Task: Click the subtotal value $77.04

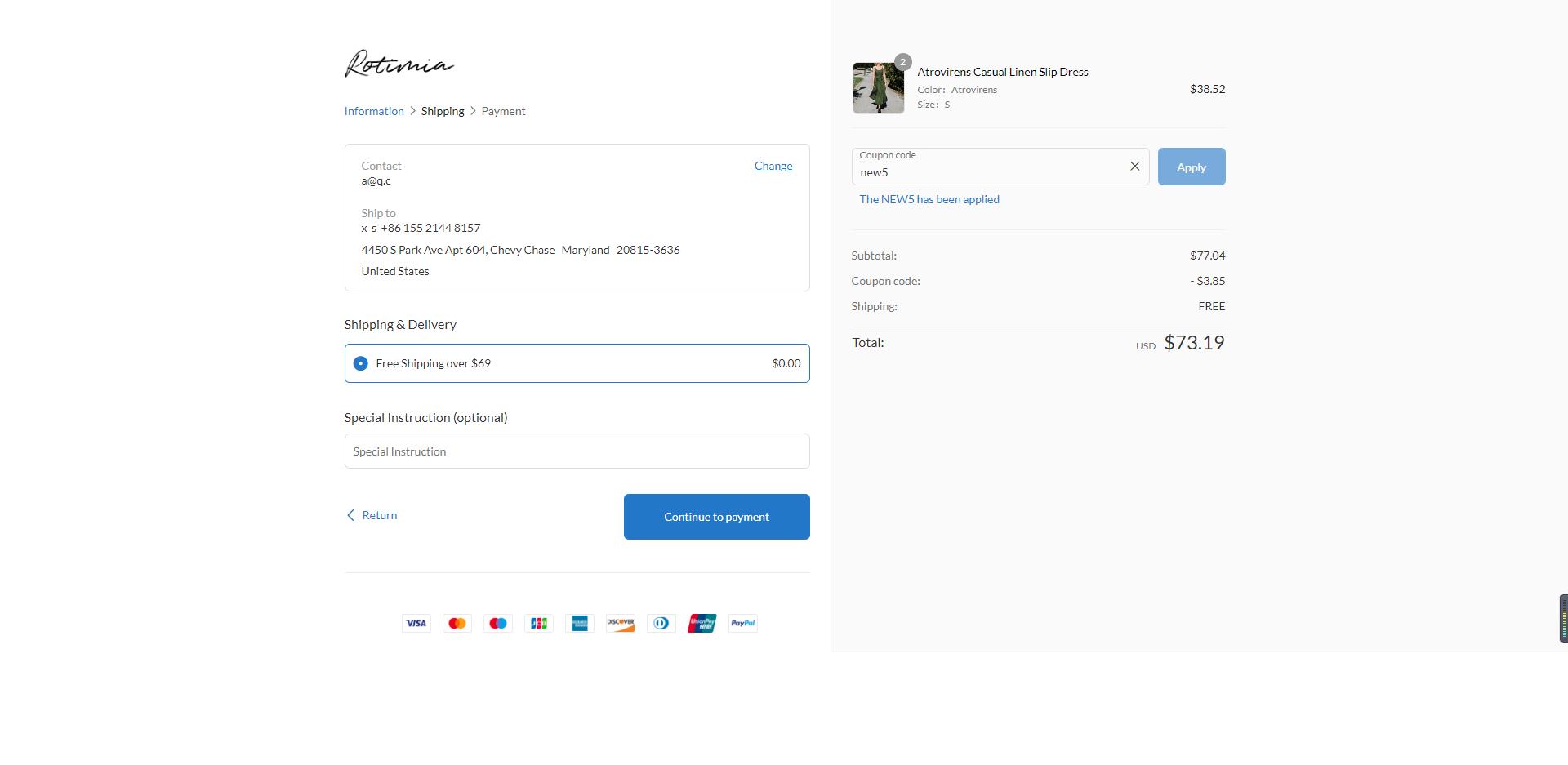Action: [x=1207, y=256]
